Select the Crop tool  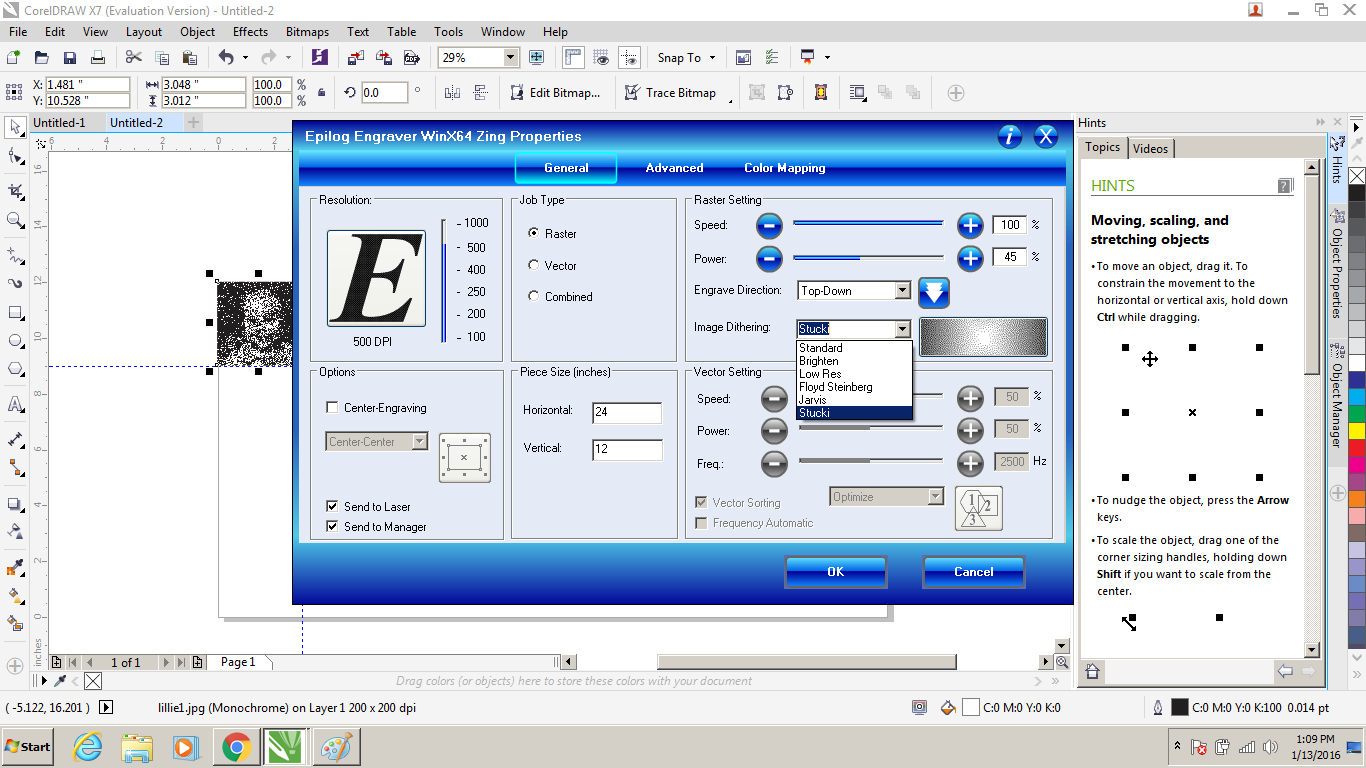pyautogui.click(x=15, y=190)
